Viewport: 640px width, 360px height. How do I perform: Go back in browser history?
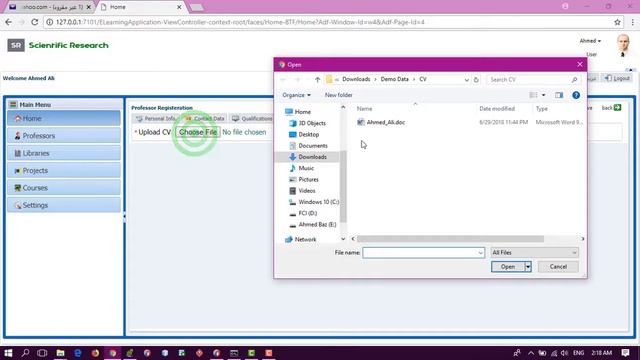(x=9, y=22)
